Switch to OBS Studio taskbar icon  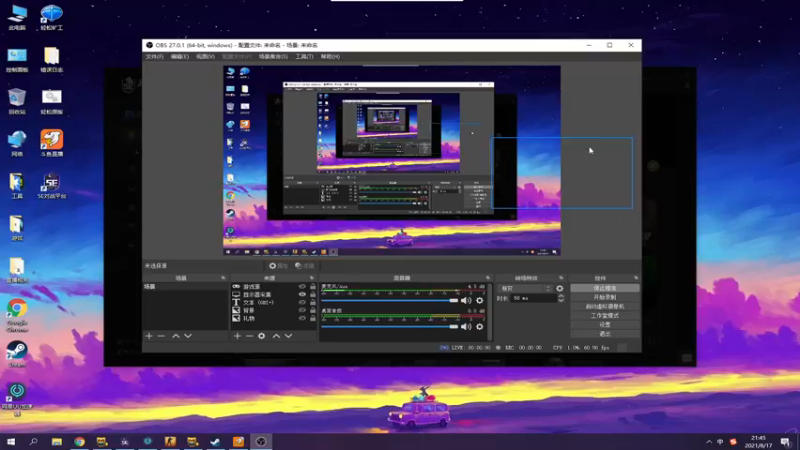pos(261,441)
